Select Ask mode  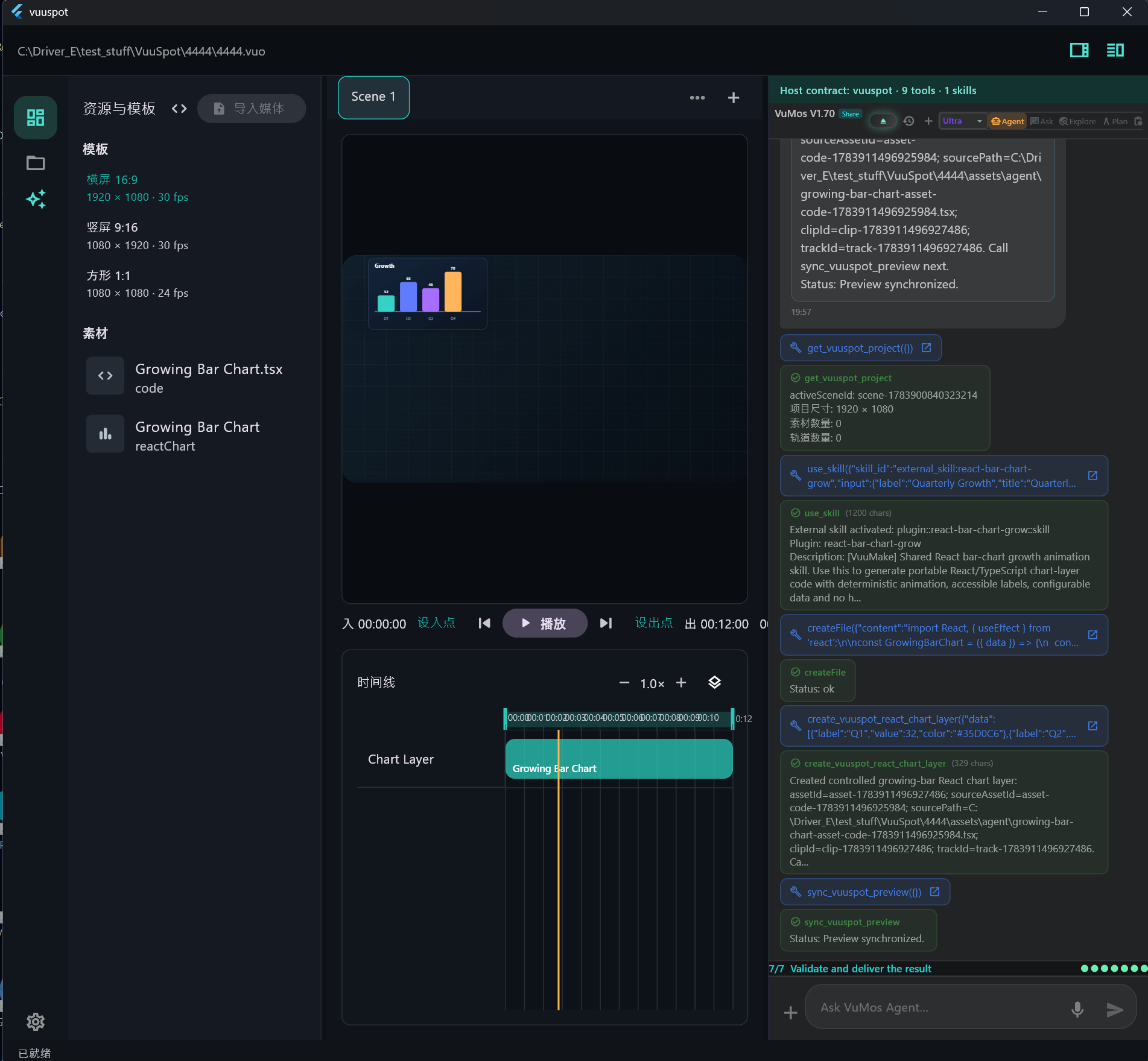click(1042, 121)
